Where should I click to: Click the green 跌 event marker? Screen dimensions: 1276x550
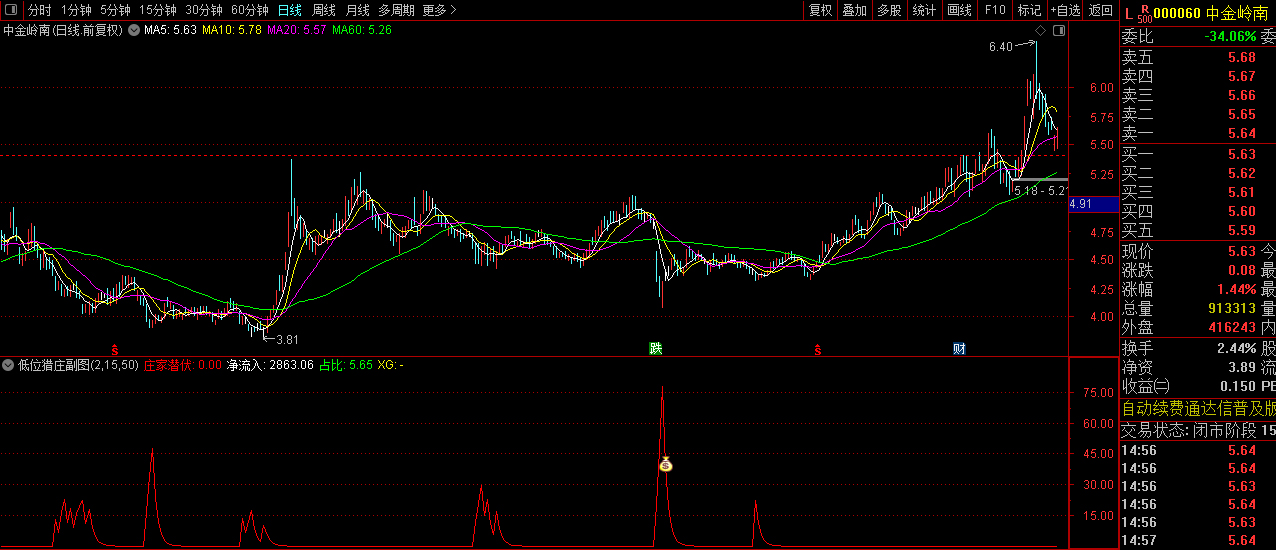click(x=655, y=349)
